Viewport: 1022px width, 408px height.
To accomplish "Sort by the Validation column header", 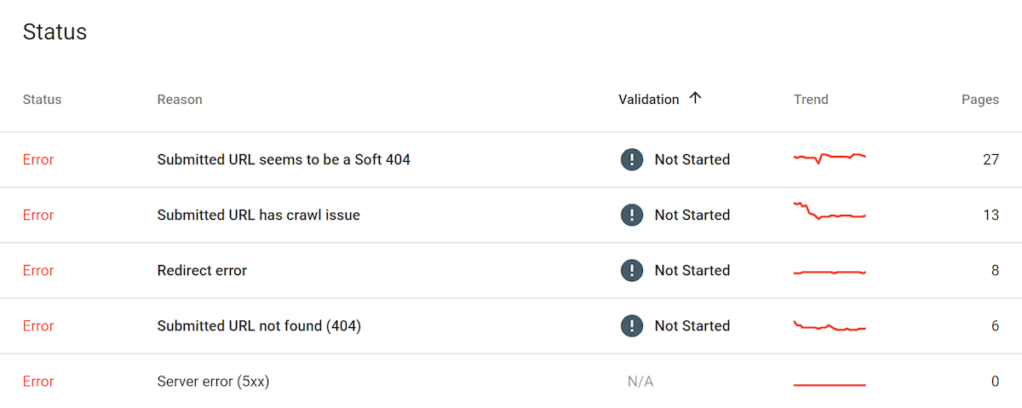I will coord(649,100).
